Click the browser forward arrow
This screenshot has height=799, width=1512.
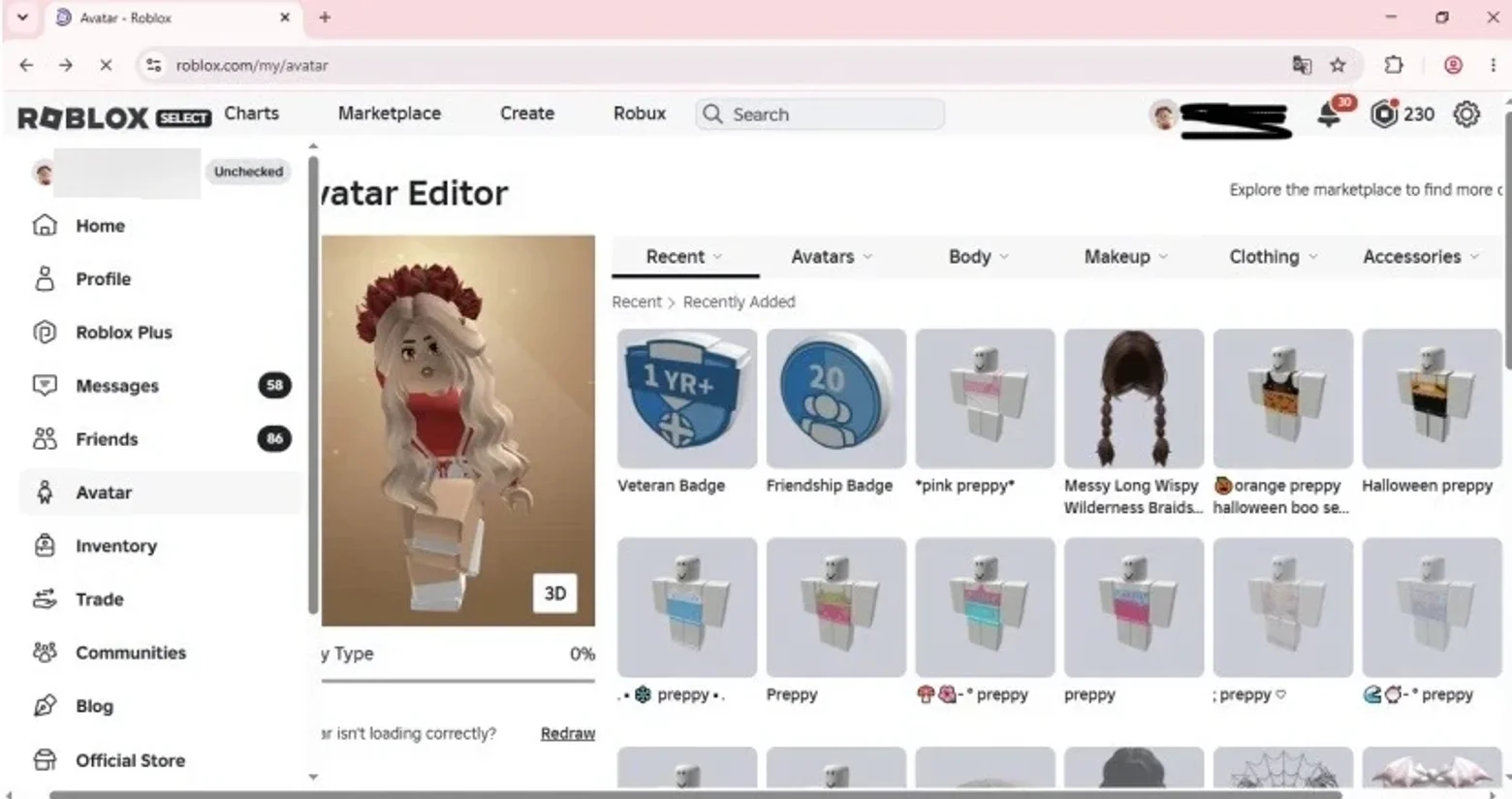[x=66, y=65]
